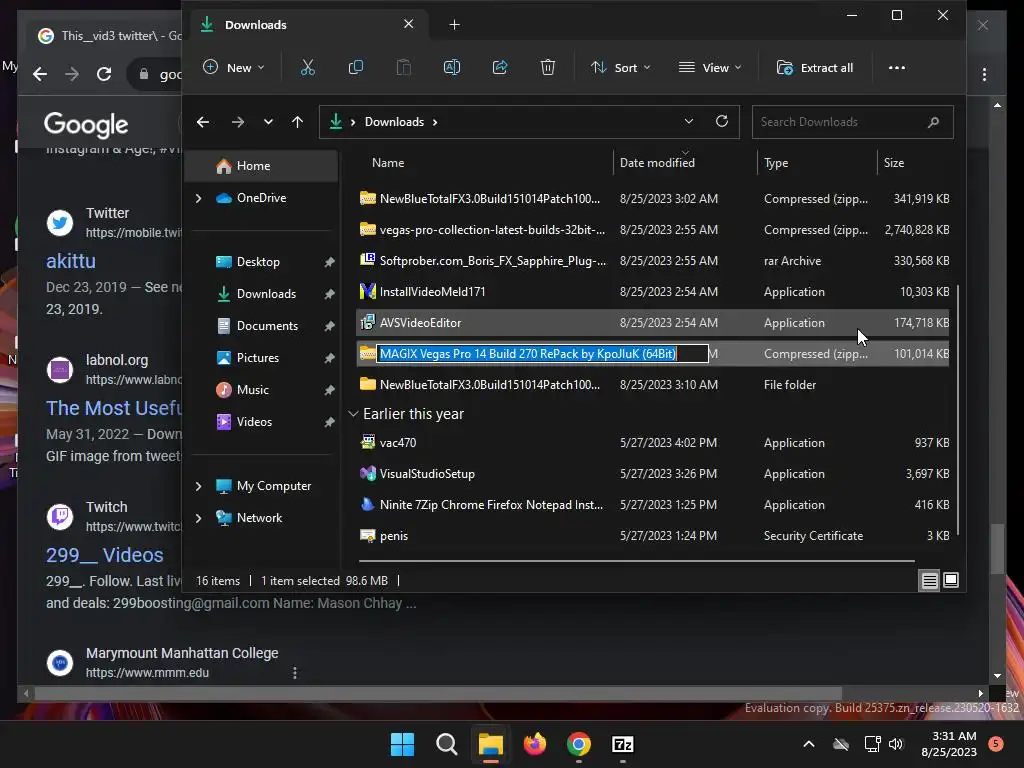This screenshot has width=1024, height=768.
Task: Click the Rename icon in toolbar
Action: click(x=452, y=67)
